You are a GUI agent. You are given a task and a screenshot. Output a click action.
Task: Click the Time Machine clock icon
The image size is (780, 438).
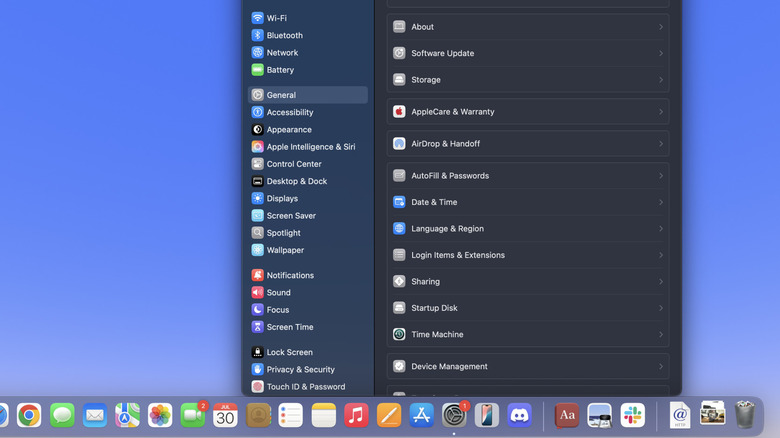[x=399, y=334]
